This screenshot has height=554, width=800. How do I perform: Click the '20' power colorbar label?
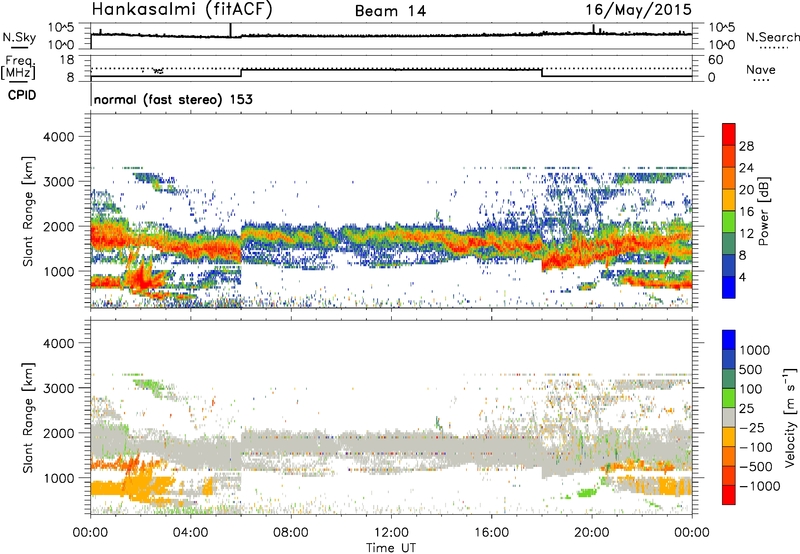pos(746,190)
